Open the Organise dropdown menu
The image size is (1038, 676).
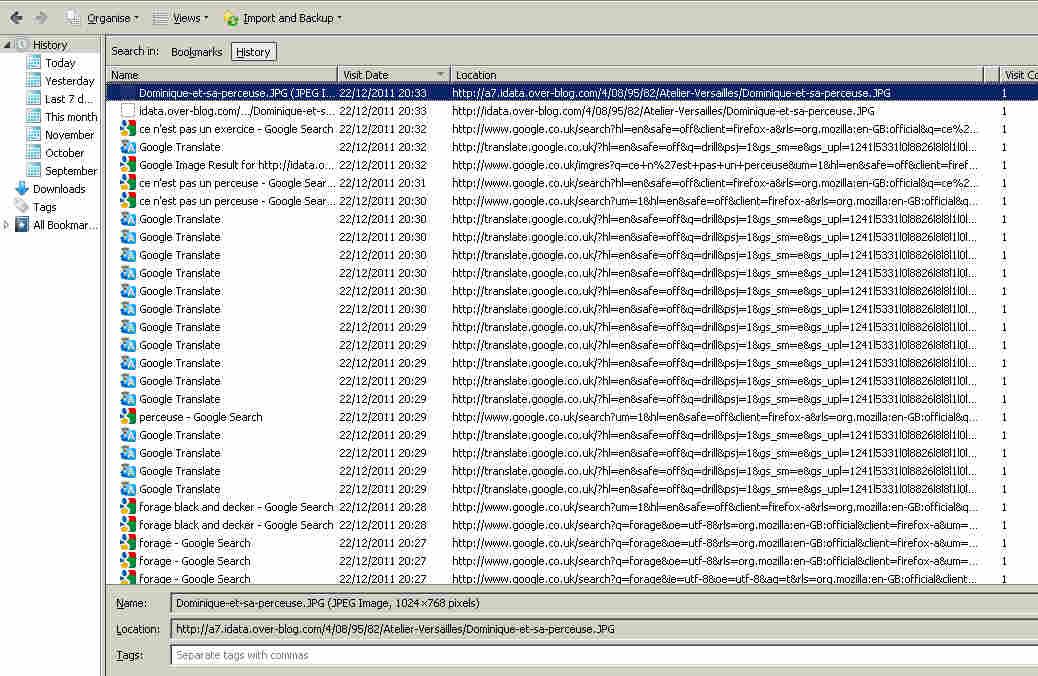coord(103,18)
